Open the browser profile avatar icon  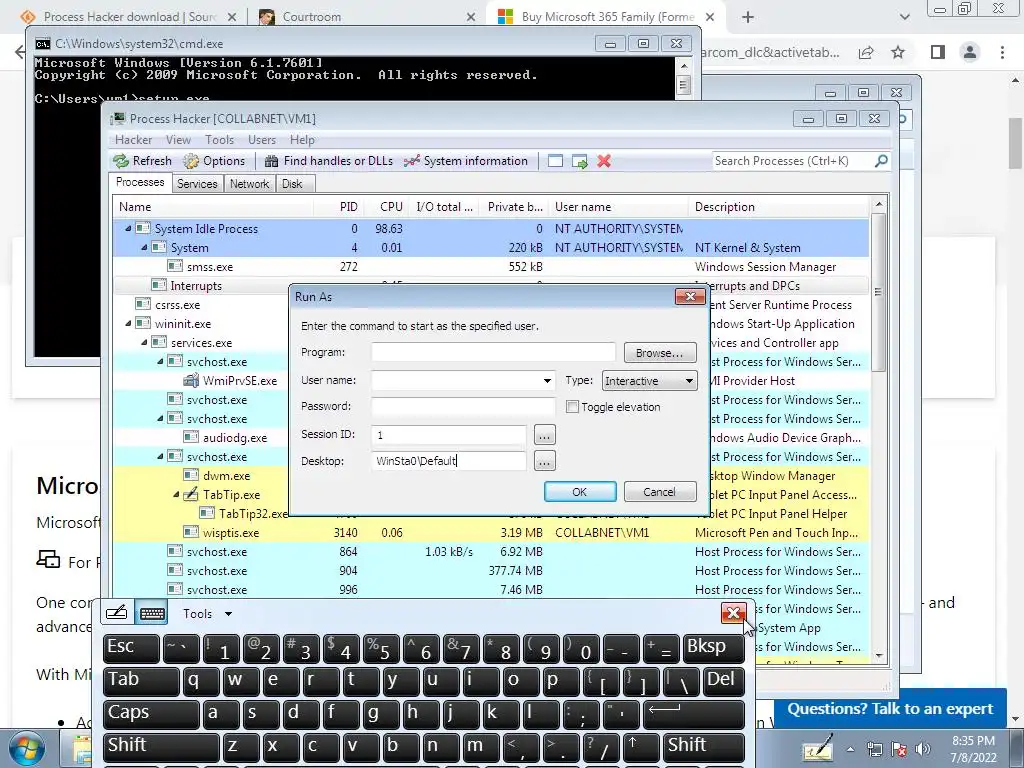point(970,52)
